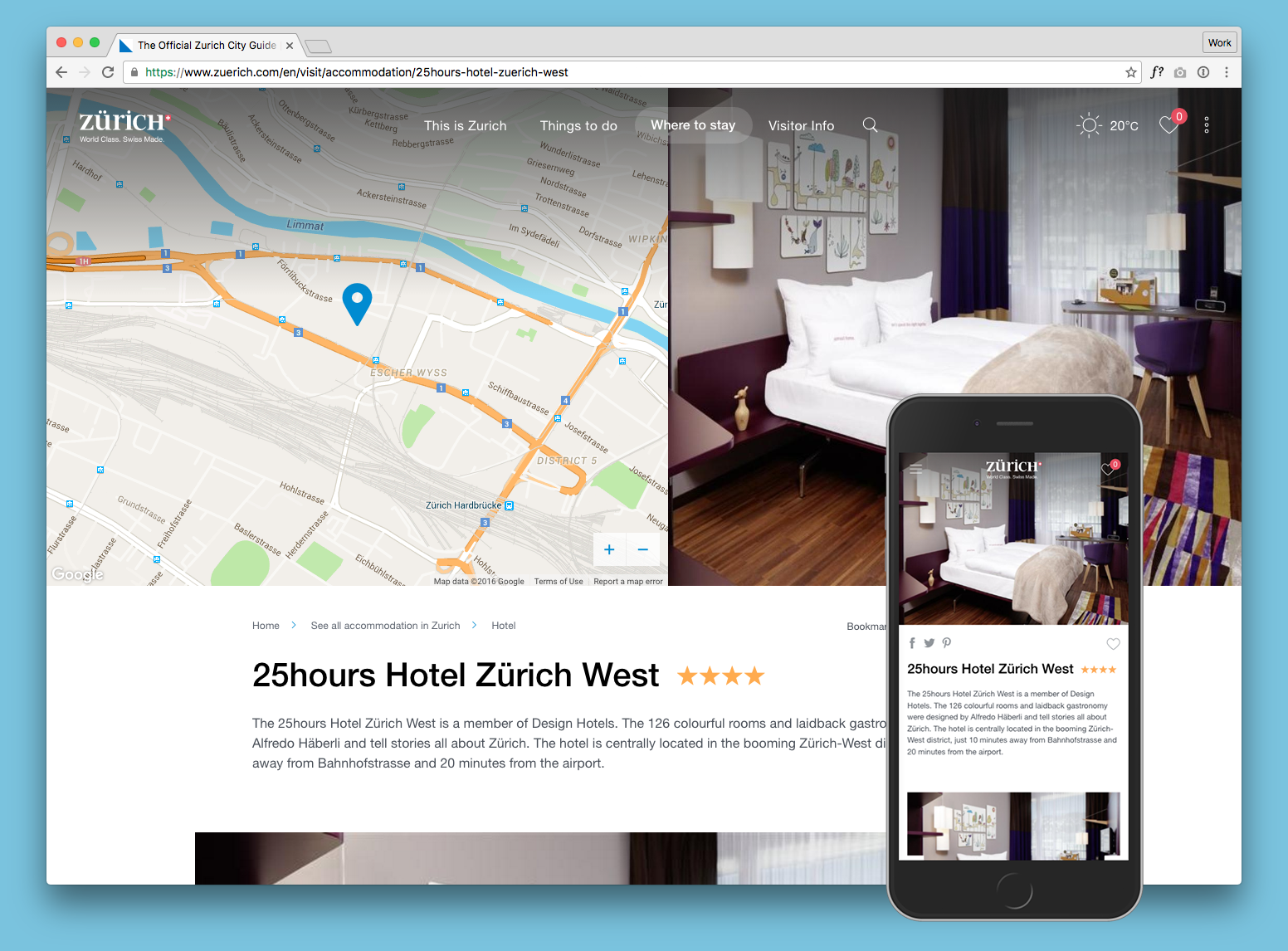Image resolution: width=1288 pixels, height=951 pixels.
Task: Open the browser three-dot menu
Action: 1226,72
